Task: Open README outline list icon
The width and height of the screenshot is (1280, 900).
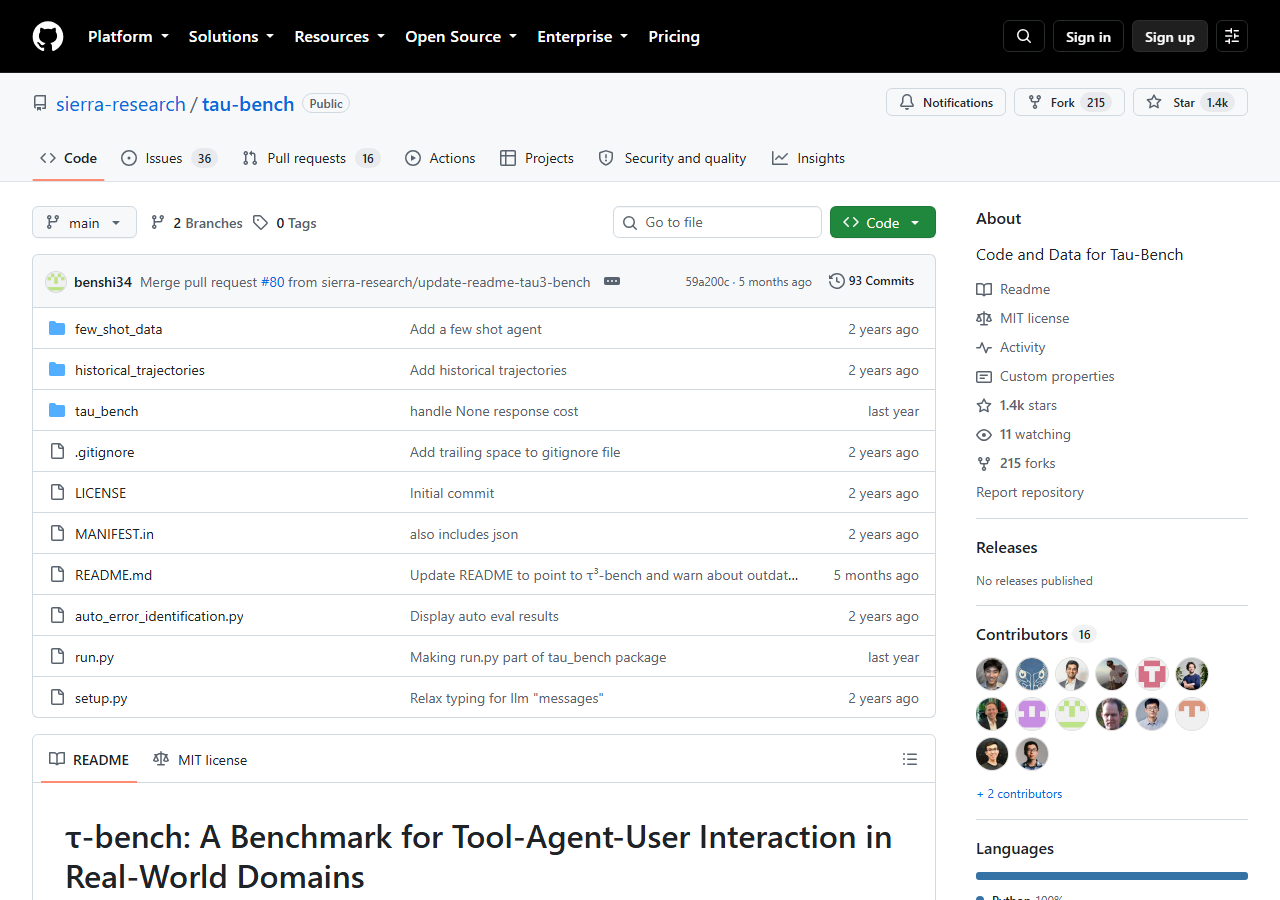Action: tap(910, 760)
